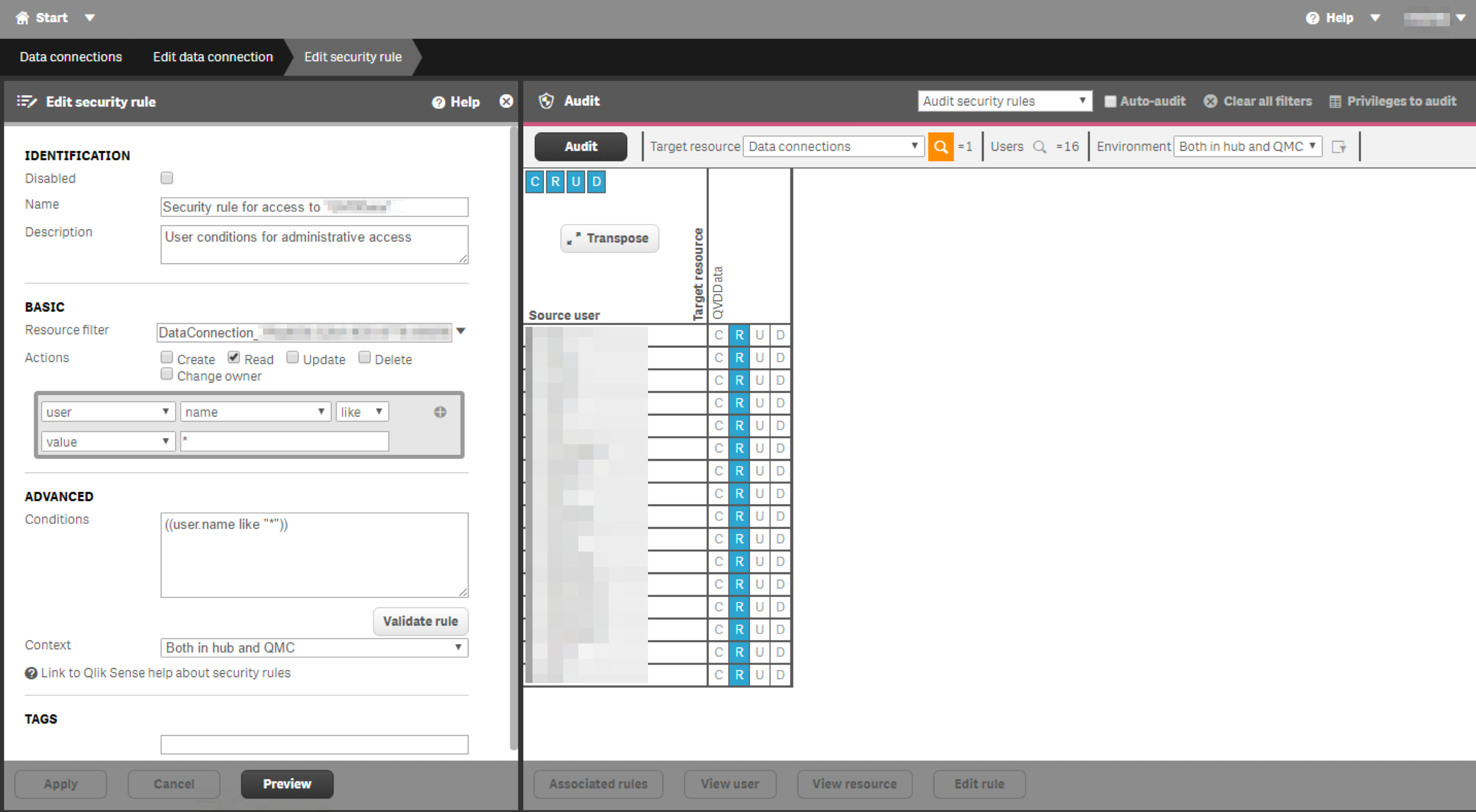Toggle the U privilege filter square

(576, 182)
